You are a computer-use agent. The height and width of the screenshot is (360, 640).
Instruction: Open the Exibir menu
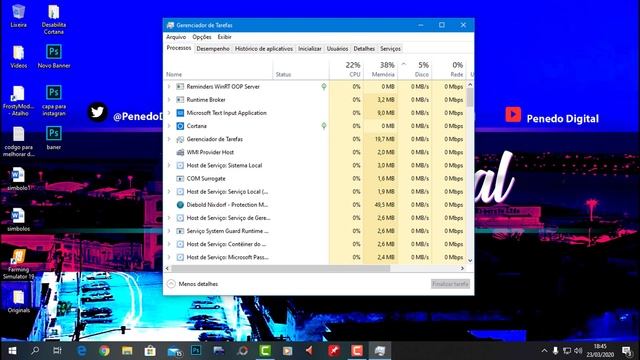tap(224, 37)
